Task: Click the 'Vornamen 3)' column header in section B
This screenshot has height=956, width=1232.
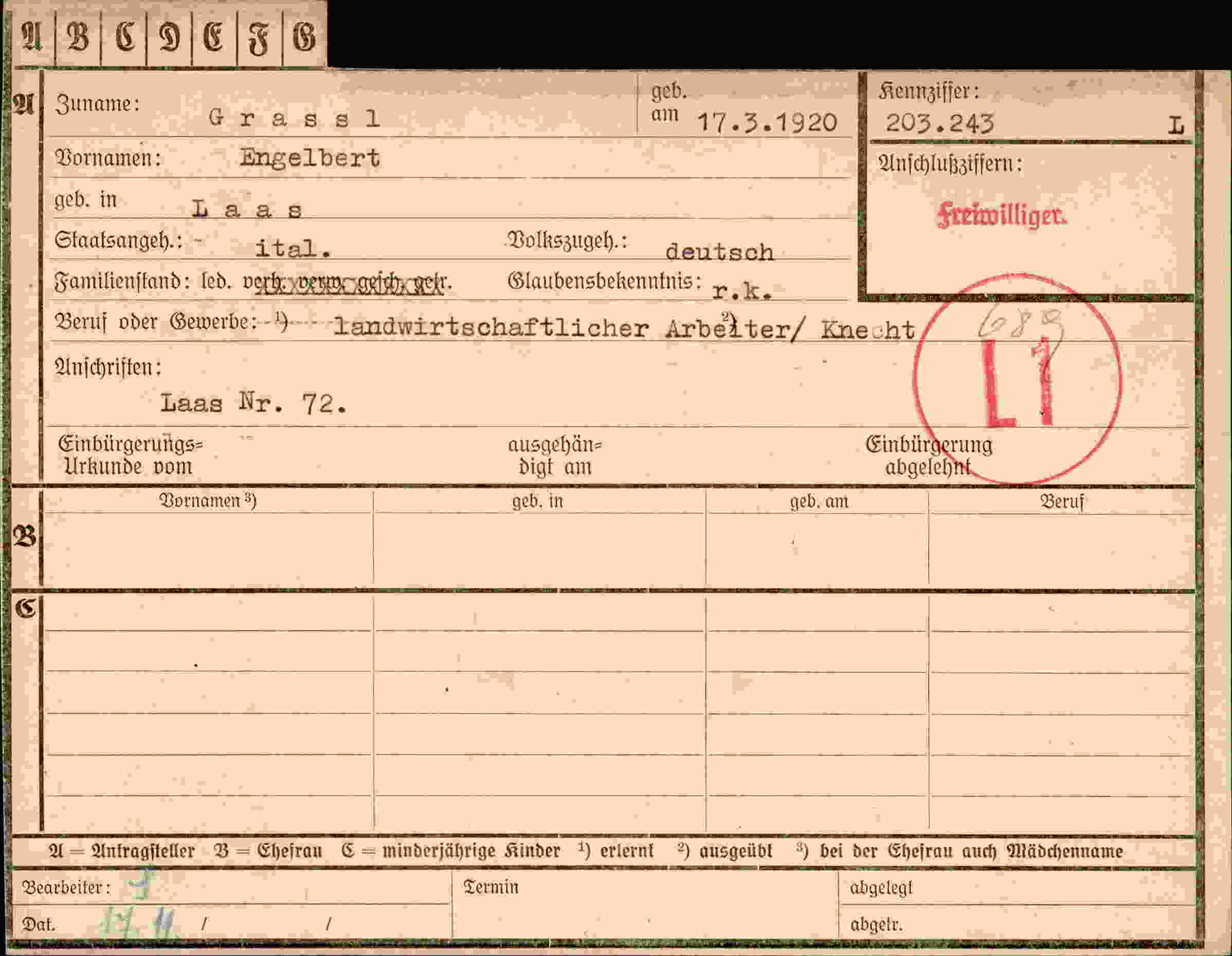Action: tap(208, 501)
